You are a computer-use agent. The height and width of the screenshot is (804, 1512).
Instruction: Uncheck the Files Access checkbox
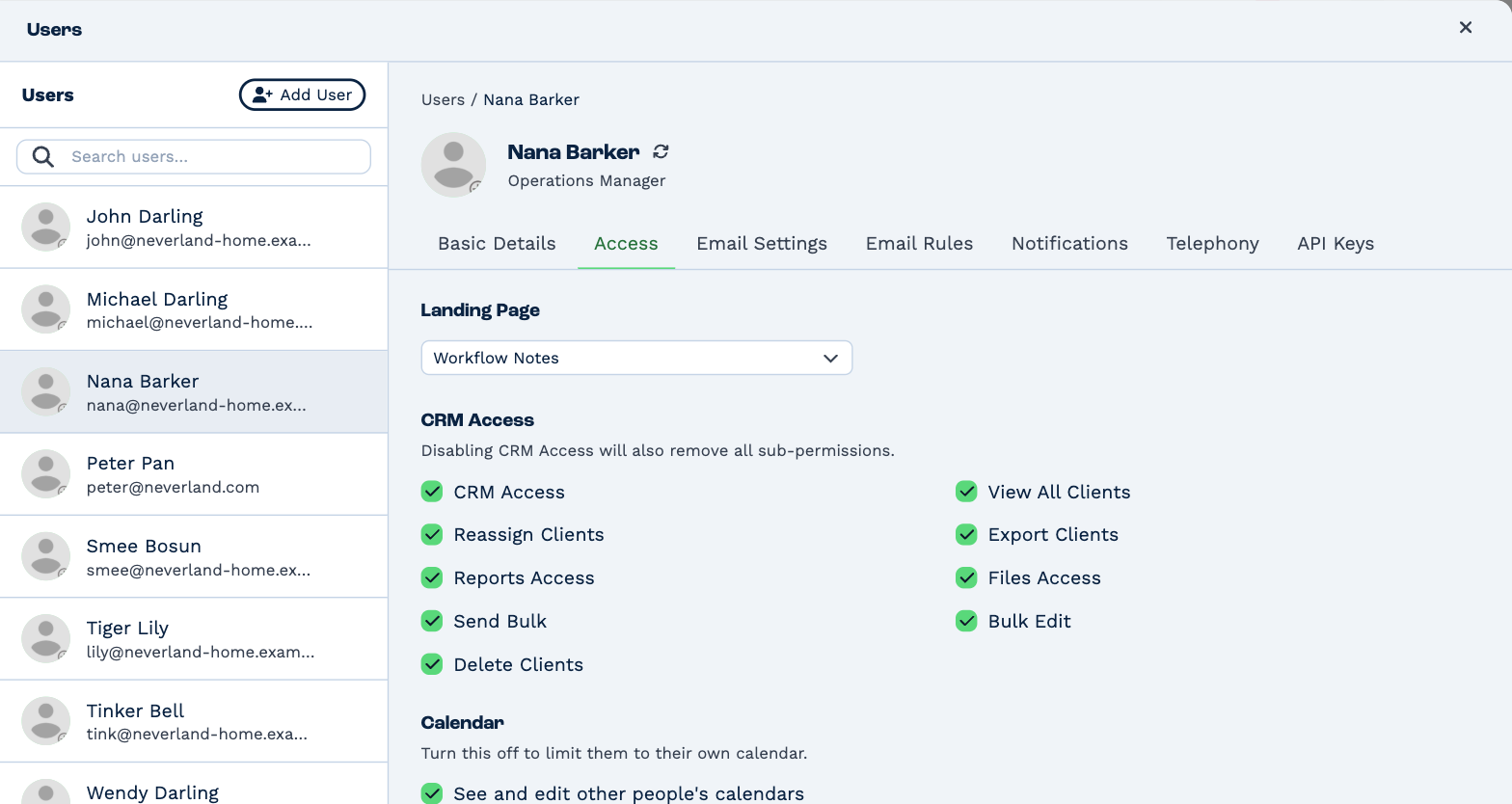pos(966,577)
